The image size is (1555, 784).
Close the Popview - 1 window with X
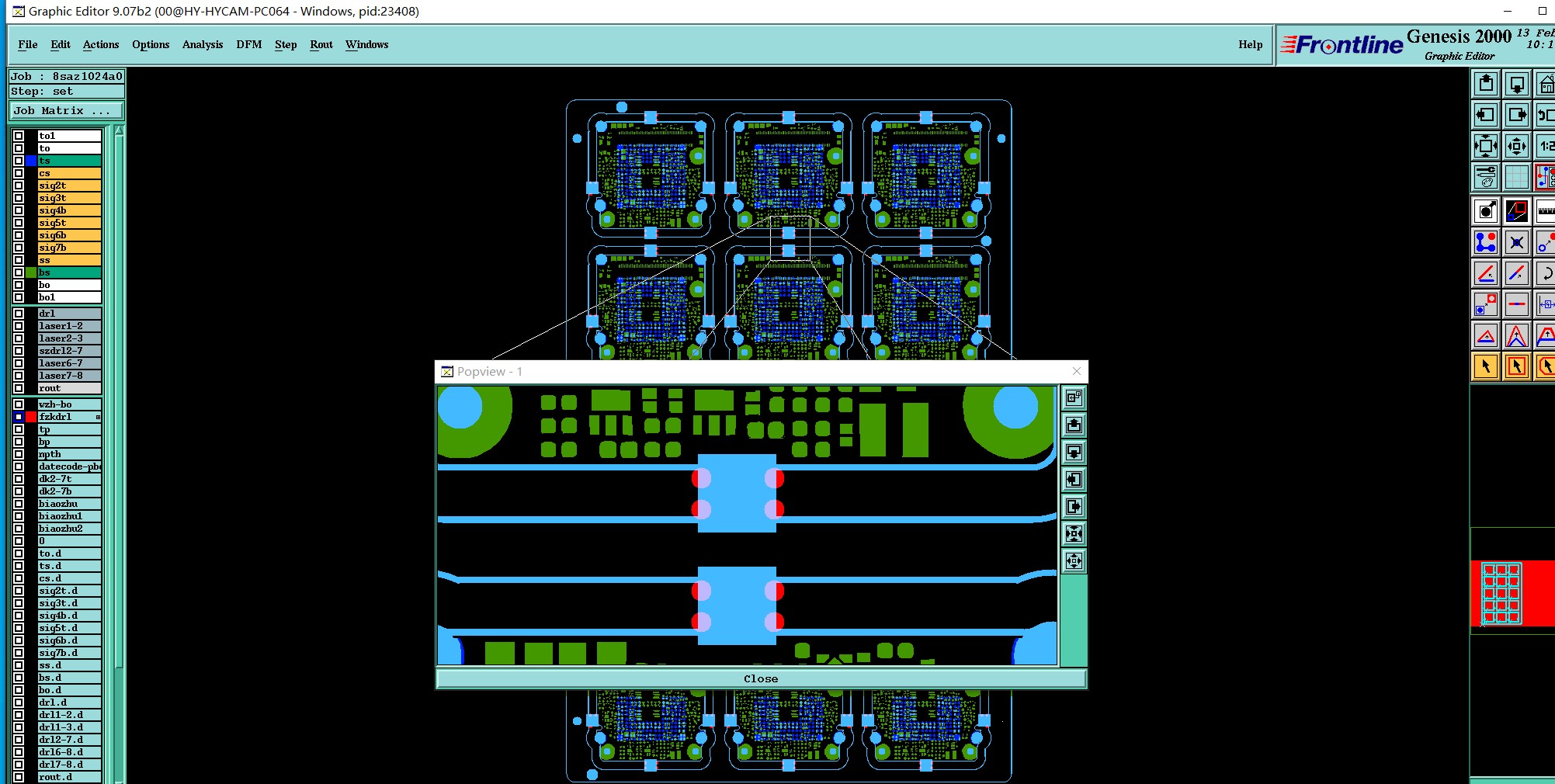[1076, 371]
